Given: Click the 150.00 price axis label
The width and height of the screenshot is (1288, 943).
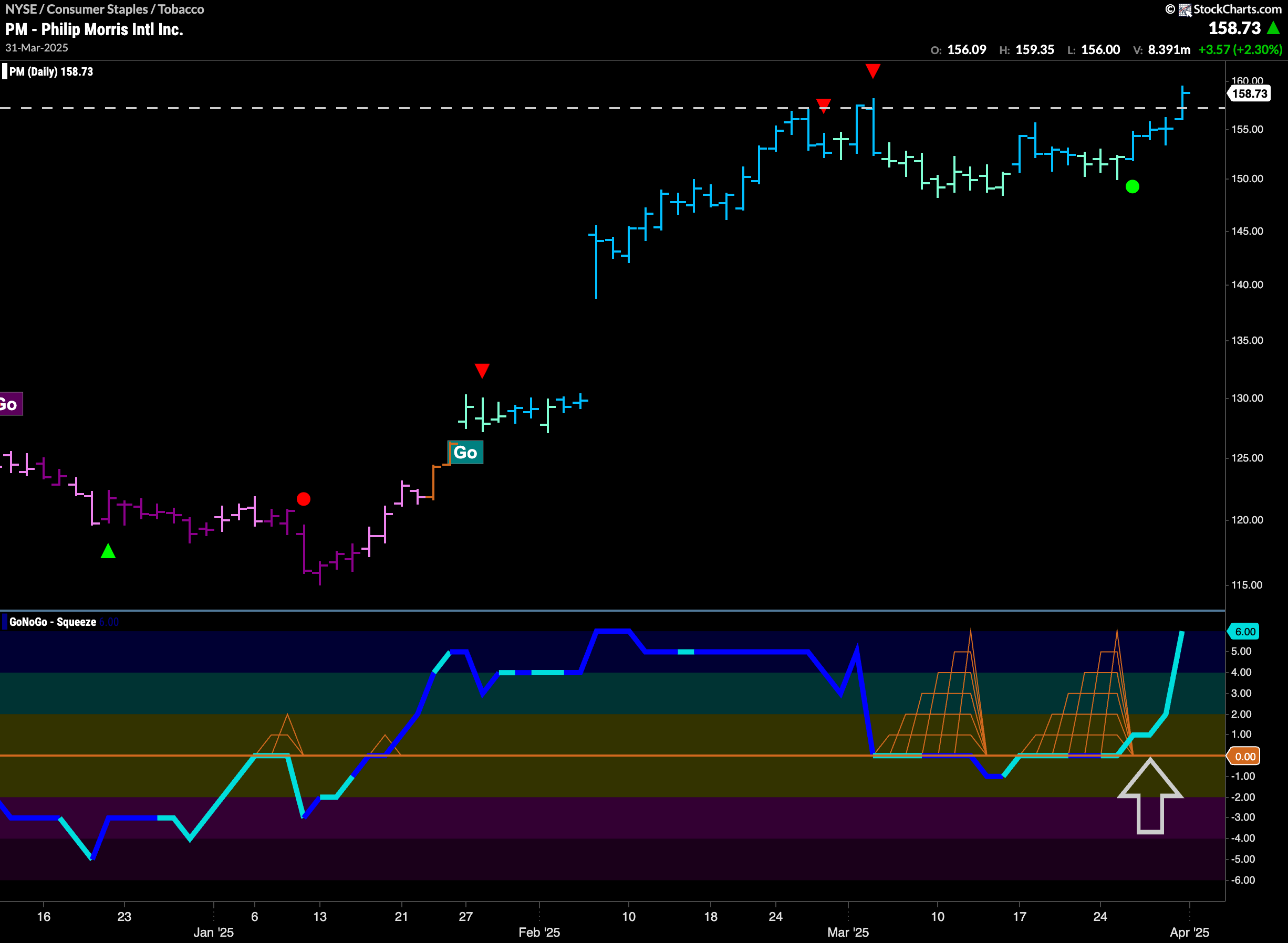Looking at the screenshot, I should click(x=1247, y=178).
